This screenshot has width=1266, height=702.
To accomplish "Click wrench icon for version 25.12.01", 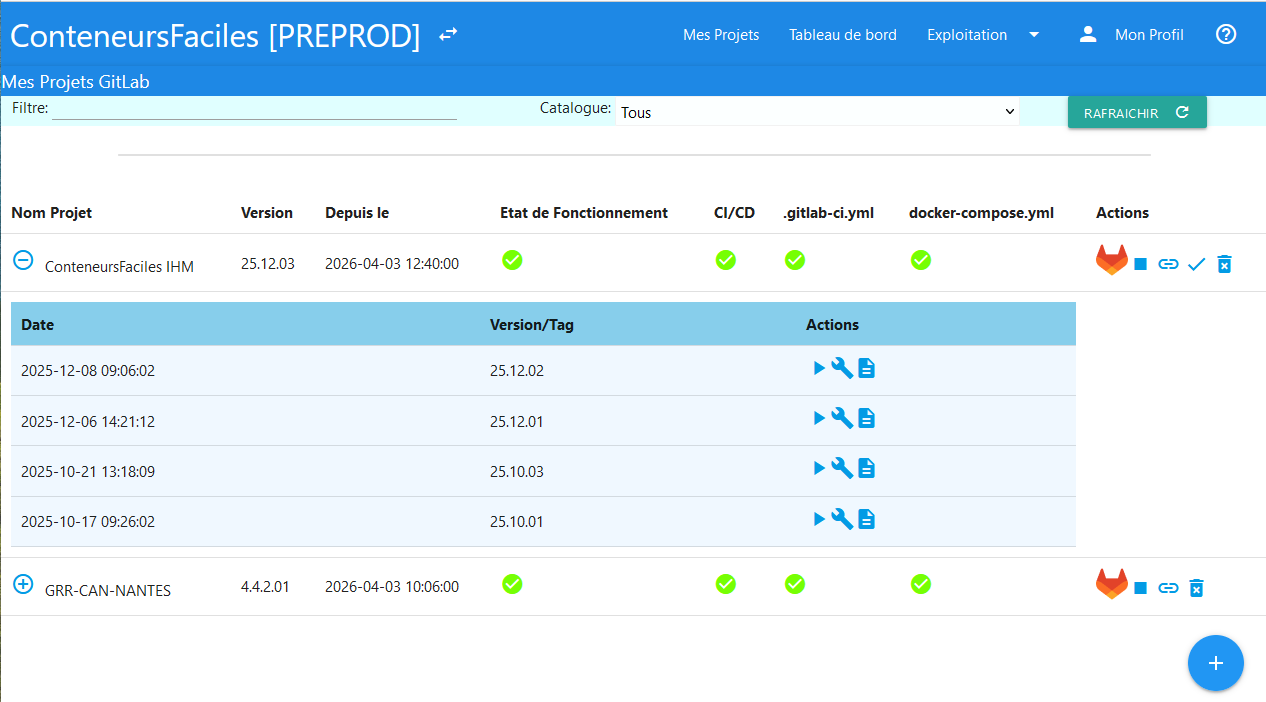I will (842, 418).
